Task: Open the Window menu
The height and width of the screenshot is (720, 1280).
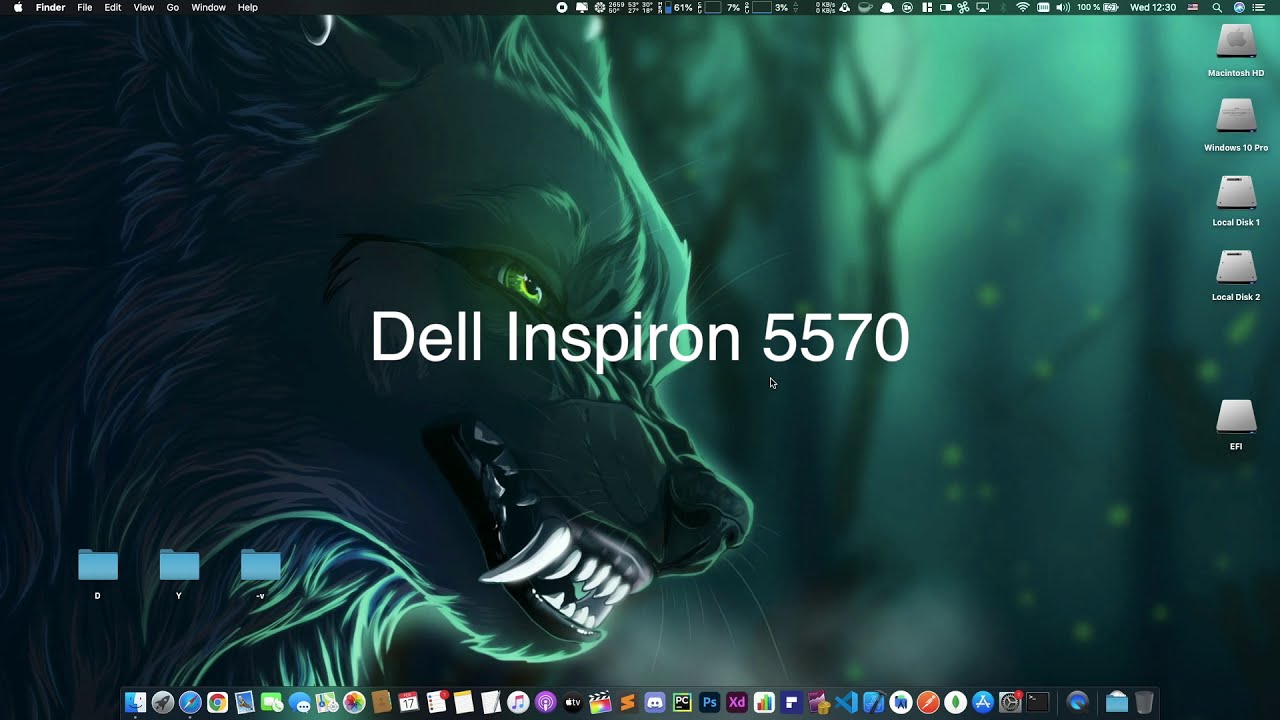Action: click(x=208, y=7)
